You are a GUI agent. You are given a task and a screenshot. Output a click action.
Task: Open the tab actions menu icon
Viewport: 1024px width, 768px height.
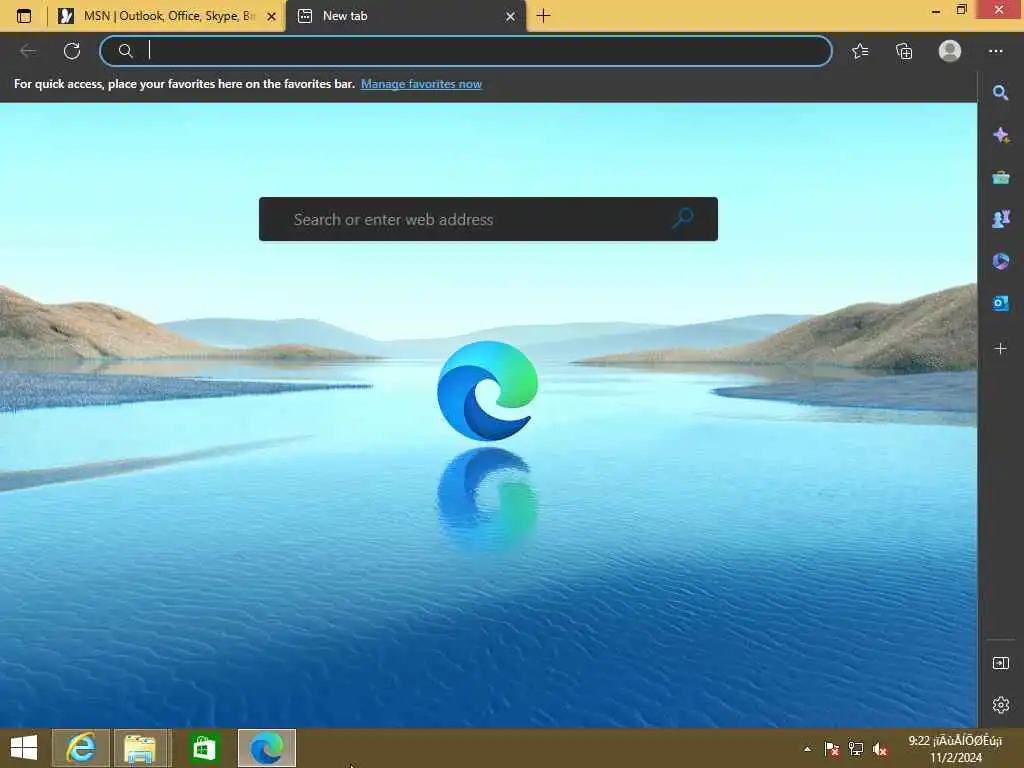pyautogui.click(x=24, y=16)
